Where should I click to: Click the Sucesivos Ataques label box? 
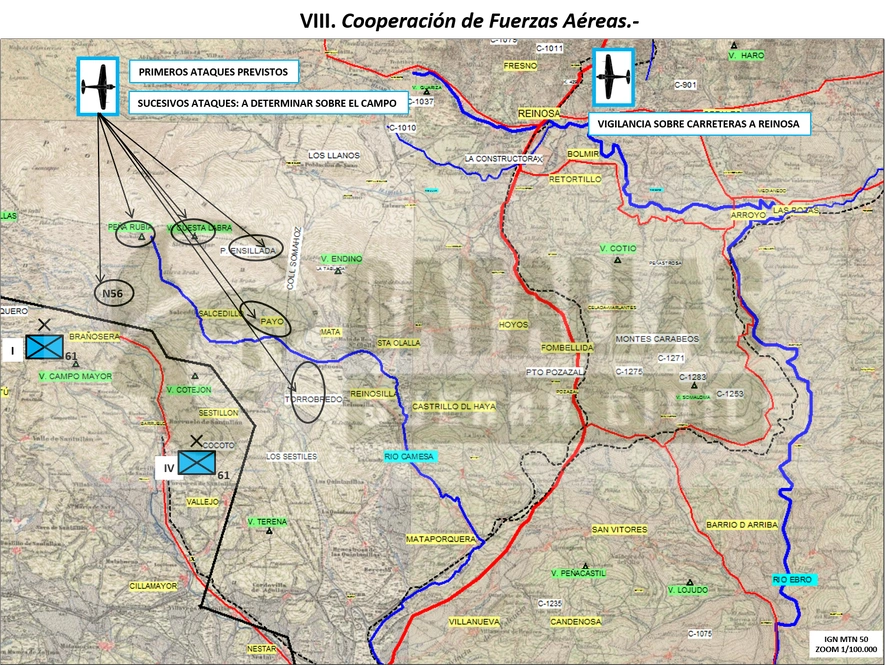(x=268, y=103)
